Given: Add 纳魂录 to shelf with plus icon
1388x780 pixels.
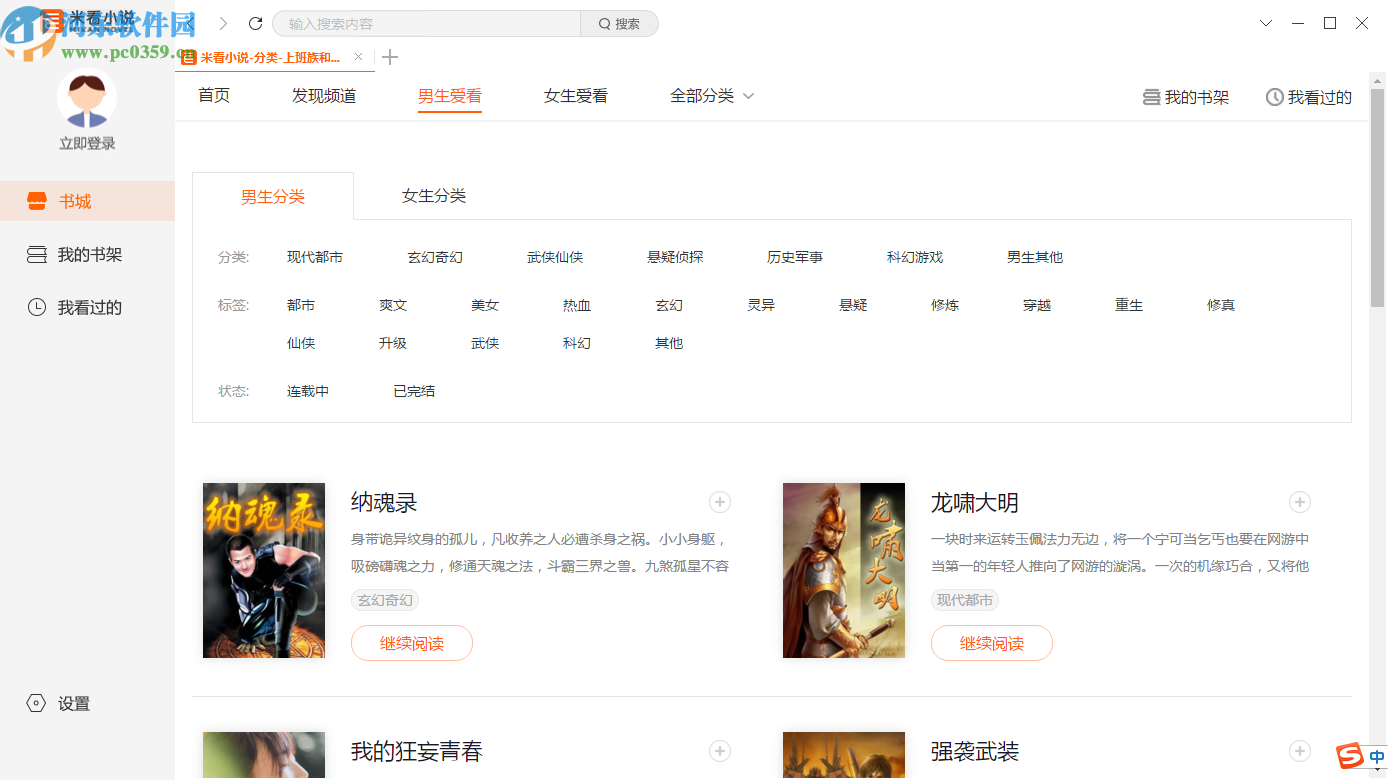Looking at the screenshot, I should (x=719, y=502).
